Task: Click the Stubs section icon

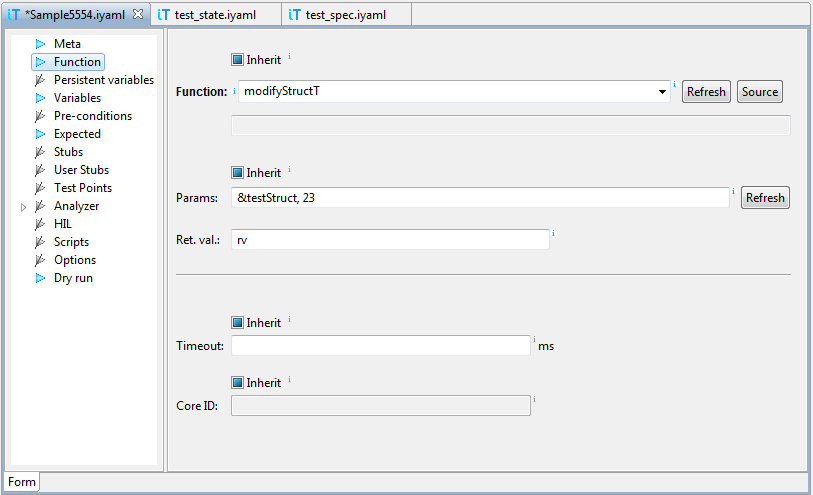Action: pyautogui.click(x=40, y=152)
